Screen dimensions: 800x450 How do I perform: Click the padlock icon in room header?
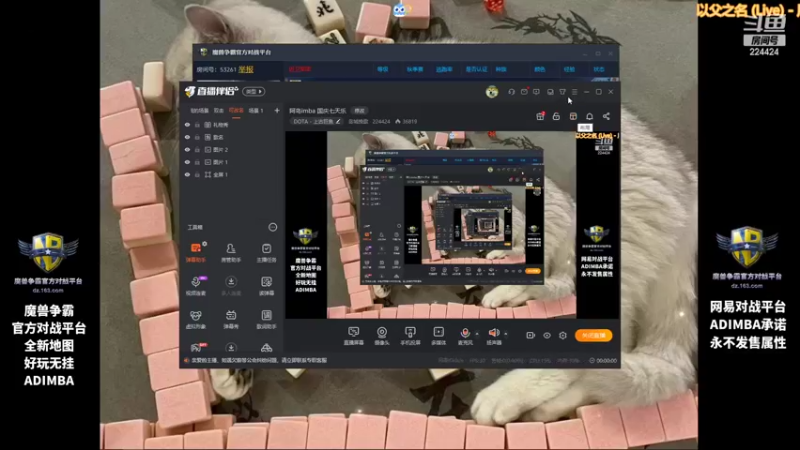(556, 116)
